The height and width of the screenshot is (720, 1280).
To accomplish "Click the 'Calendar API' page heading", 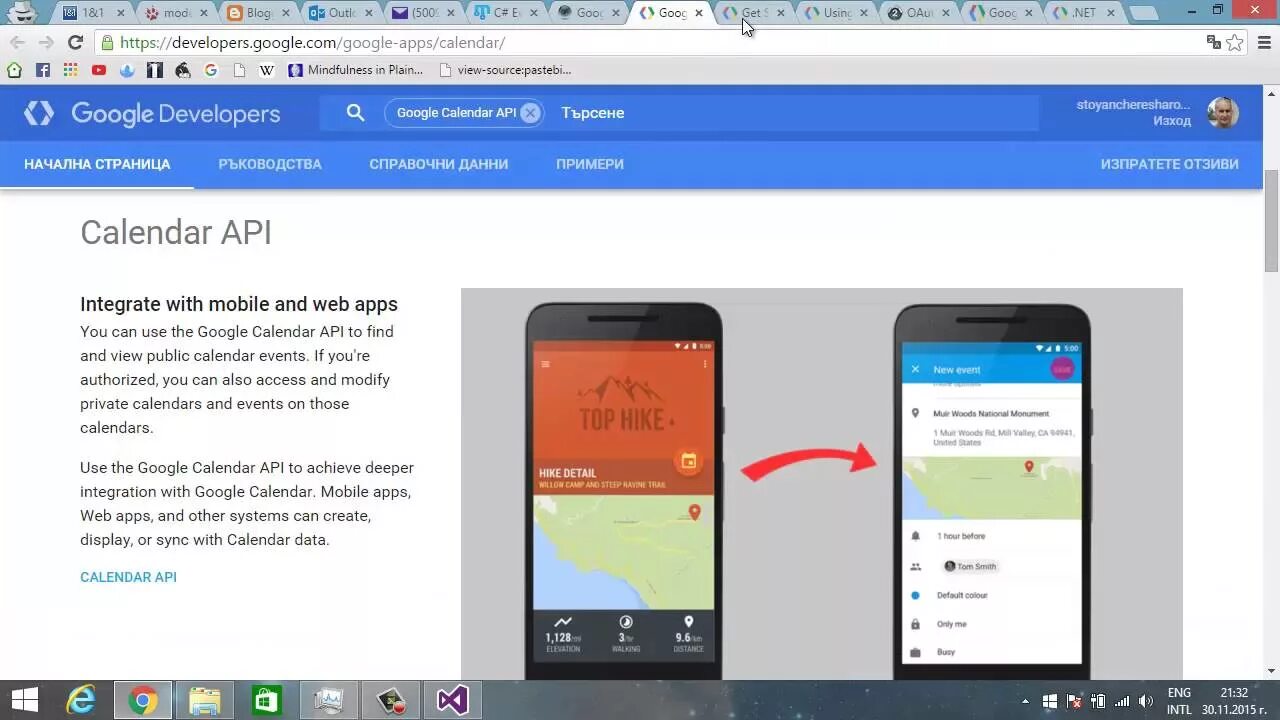I will [x=176, y=232].
